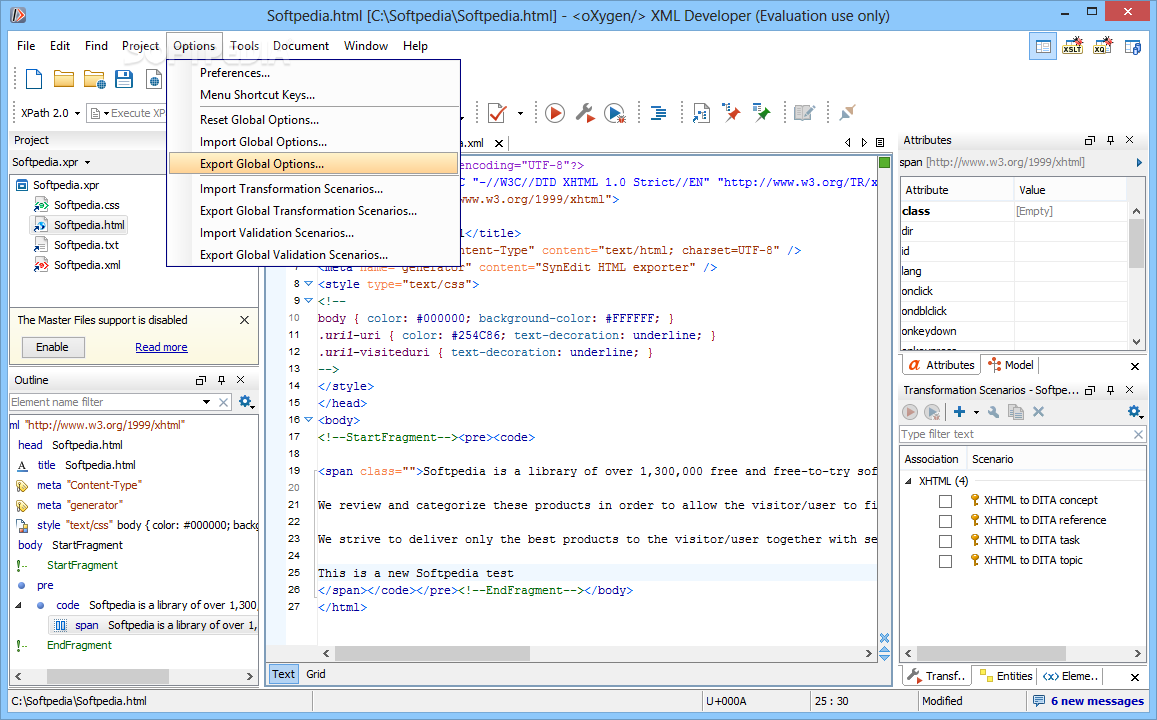
Task: Click the Save floppy disk icon
Action: coord(124,79)
